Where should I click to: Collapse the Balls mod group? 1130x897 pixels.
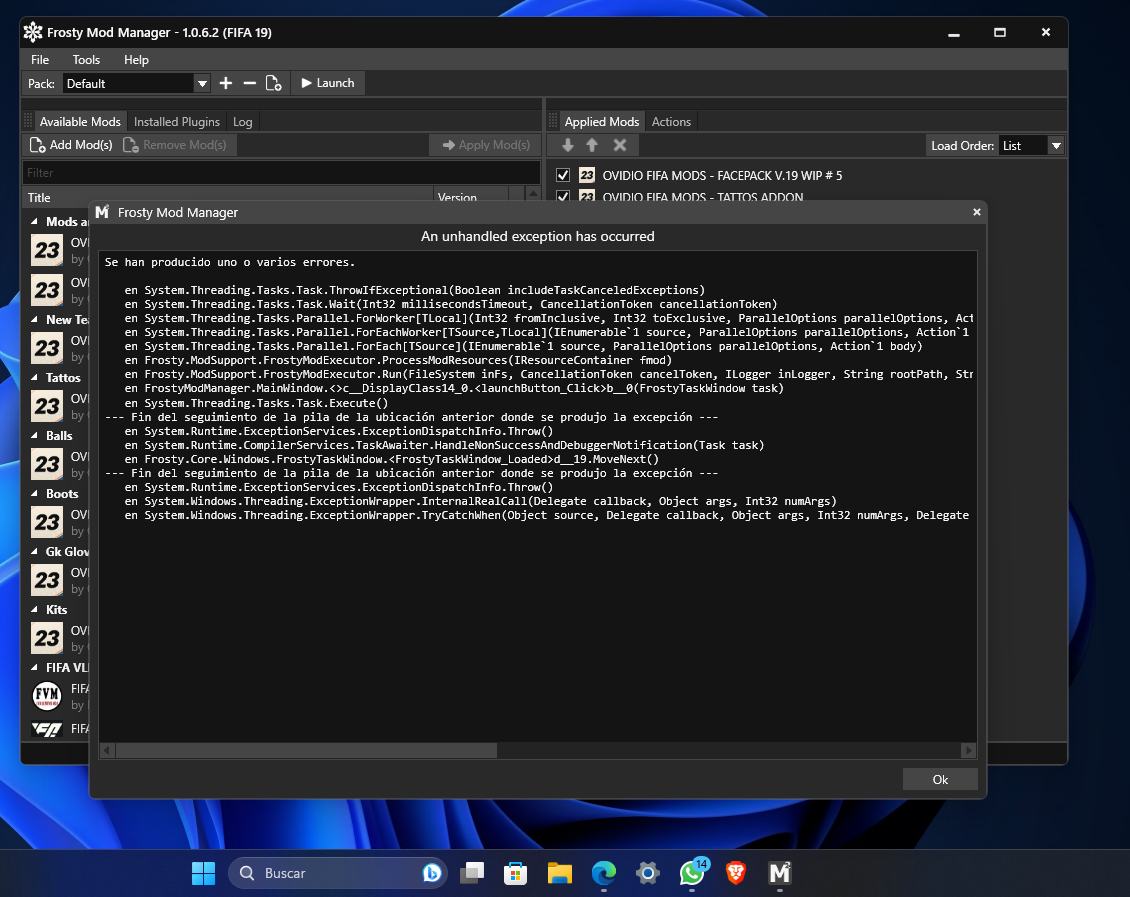[35, 435]
